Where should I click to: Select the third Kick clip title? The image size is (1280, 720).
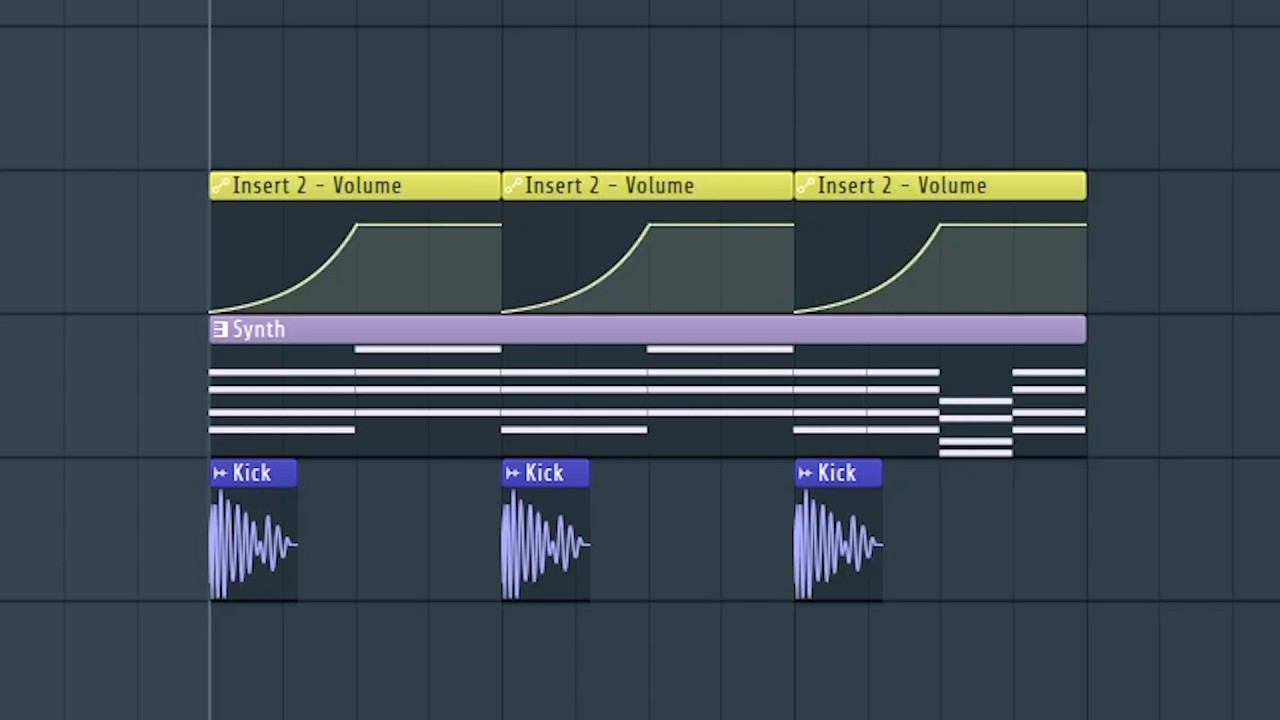click(838, 473)
